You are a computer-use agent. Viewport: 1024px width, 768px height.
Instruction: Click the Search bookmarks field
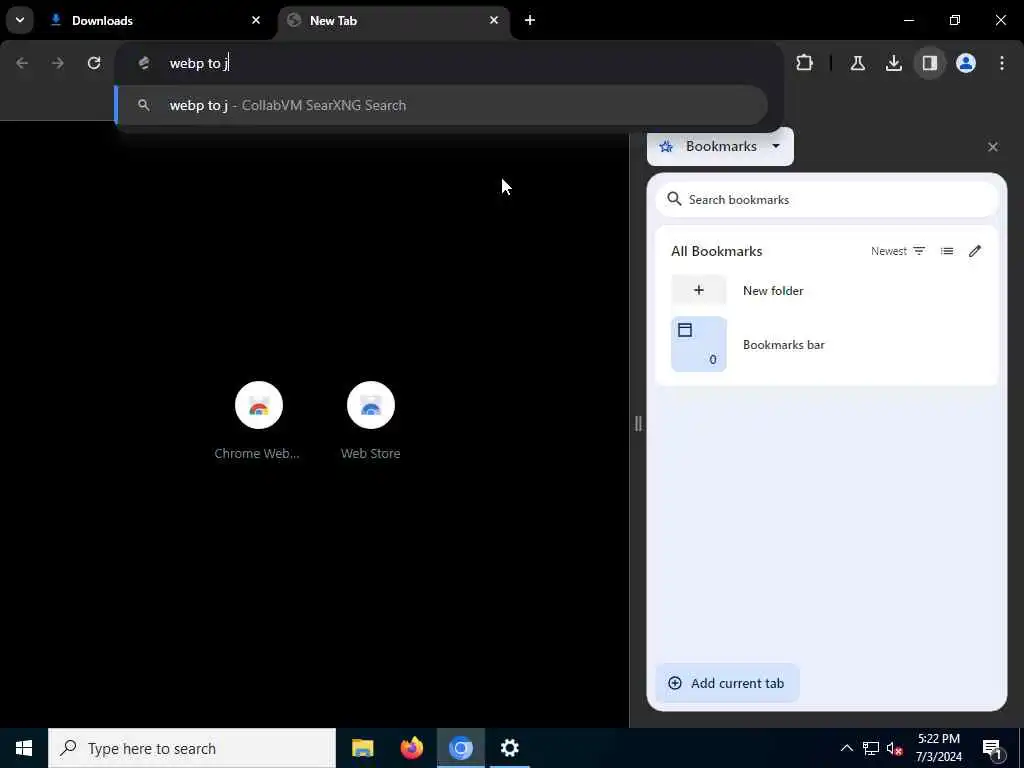click(x=827, y=200)
